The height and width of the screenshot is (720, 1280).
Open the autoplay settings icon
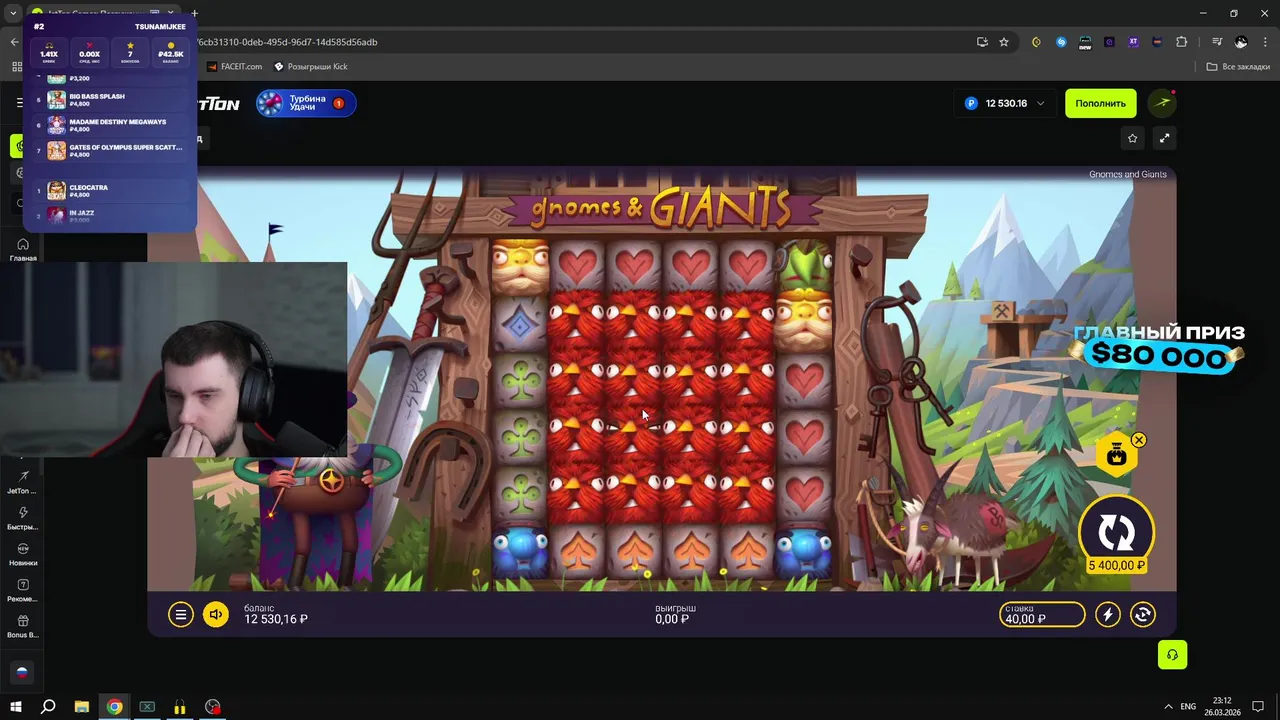point(1143,615)
